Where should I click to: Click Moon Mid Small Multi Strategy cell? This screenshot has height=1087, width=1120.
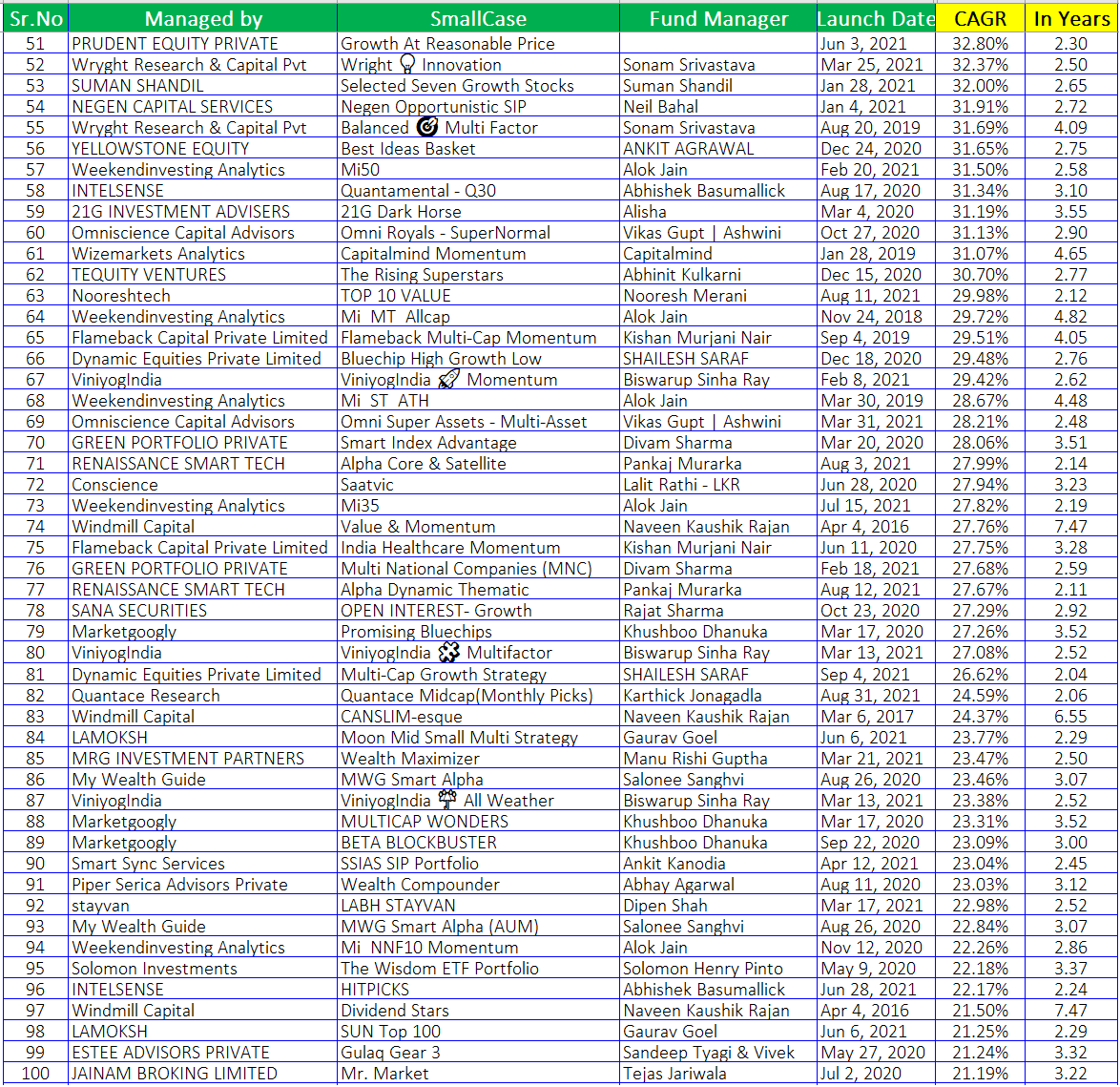(478, 738)
